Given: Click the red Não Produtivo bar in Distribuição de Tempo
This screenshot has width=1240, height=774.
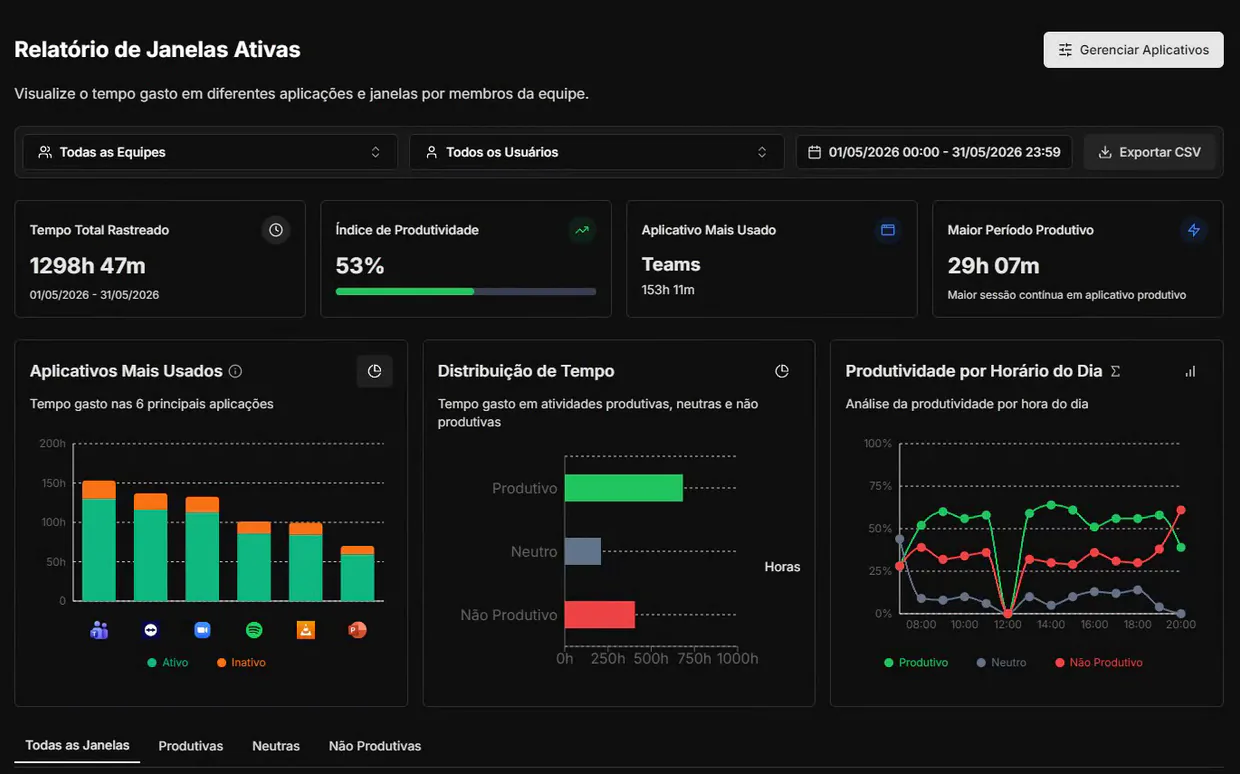Looking at the screenshot, I should pos(600,614).
